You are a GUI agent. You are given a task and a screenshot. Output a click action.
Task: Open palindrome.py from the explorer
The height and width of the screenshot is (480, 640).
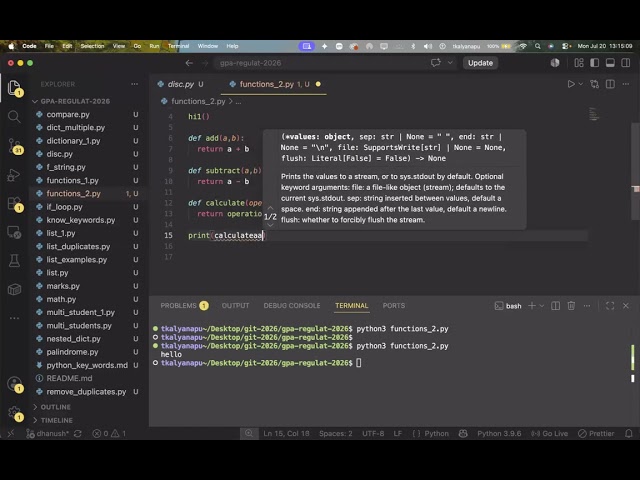(x=72, y=352)
